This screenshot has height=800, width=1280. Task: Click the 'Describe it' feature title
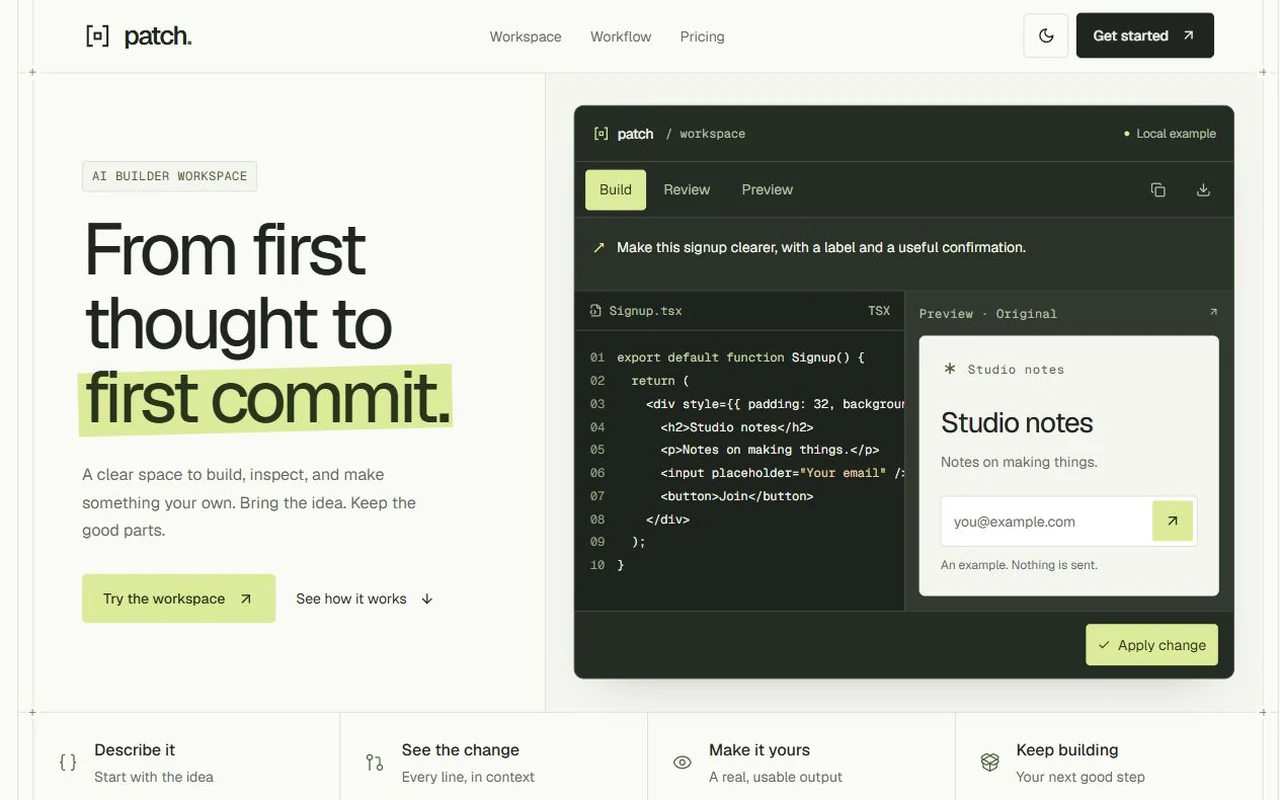click(x=135, y=750)
